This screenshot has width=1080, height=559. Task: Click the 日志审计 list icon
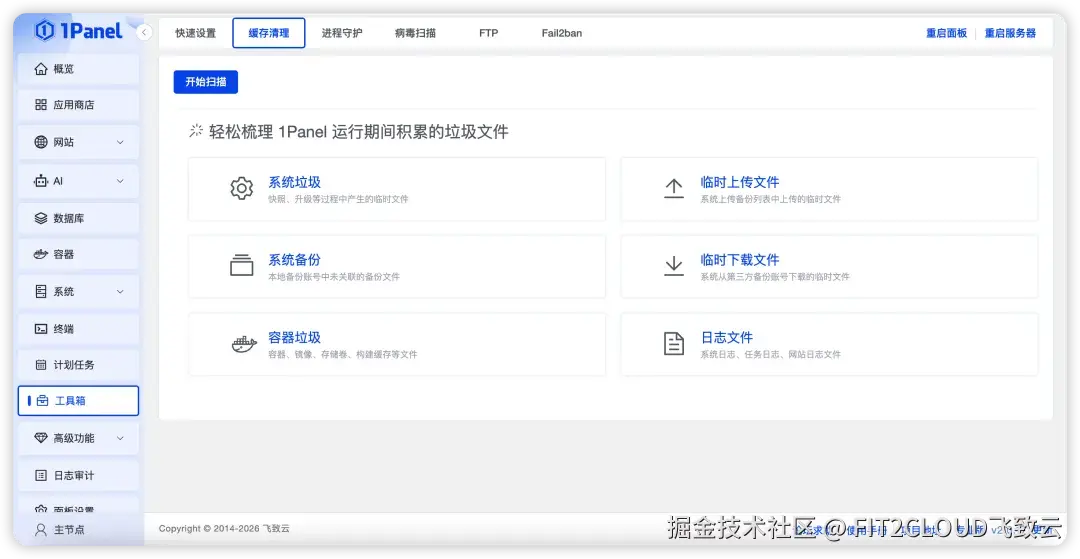pyautogui.click(x=41, y=475)
